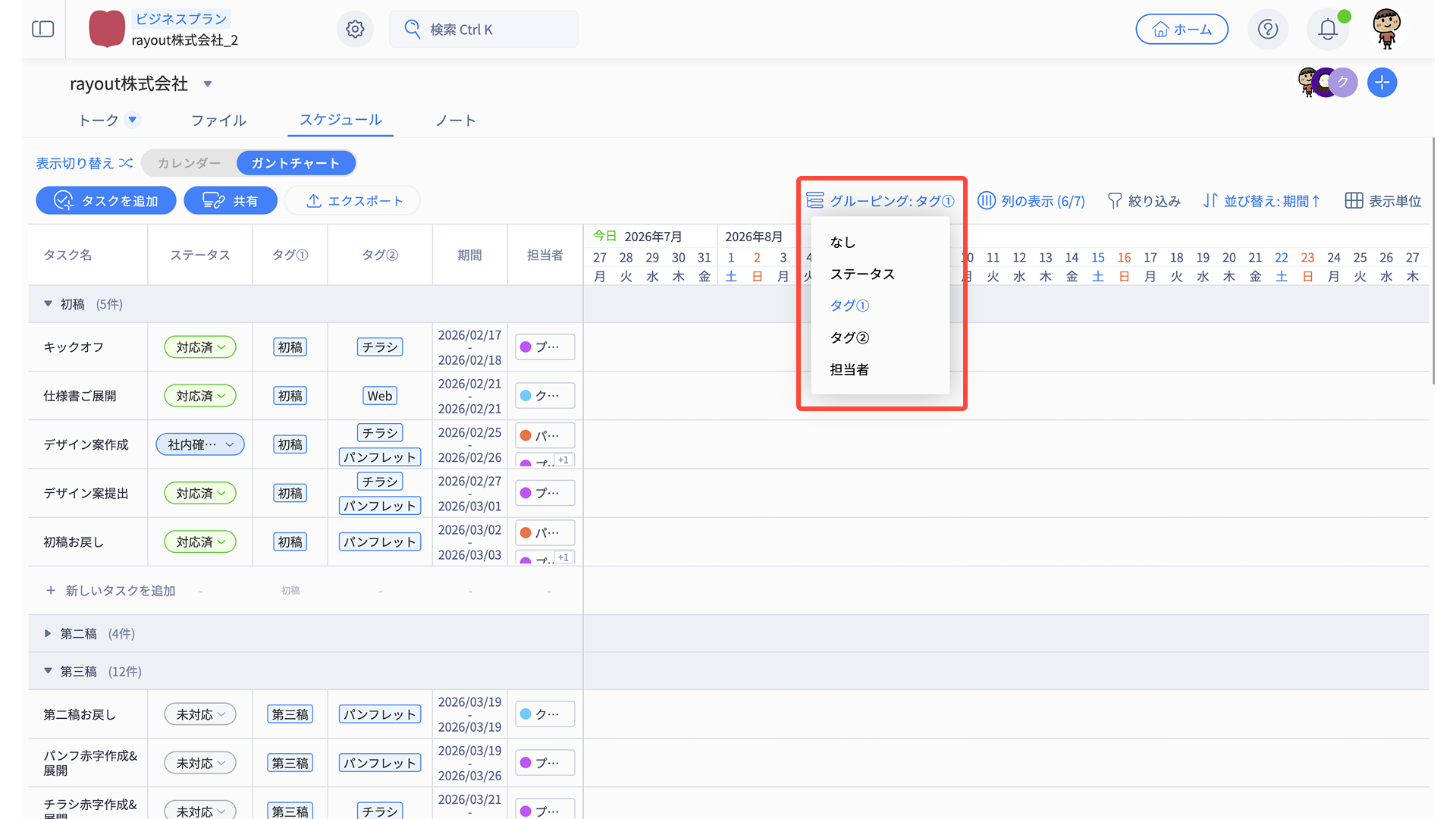Collapse the 初稿 (5件) group
1456x819 pixels.
(x=48, y=304)
